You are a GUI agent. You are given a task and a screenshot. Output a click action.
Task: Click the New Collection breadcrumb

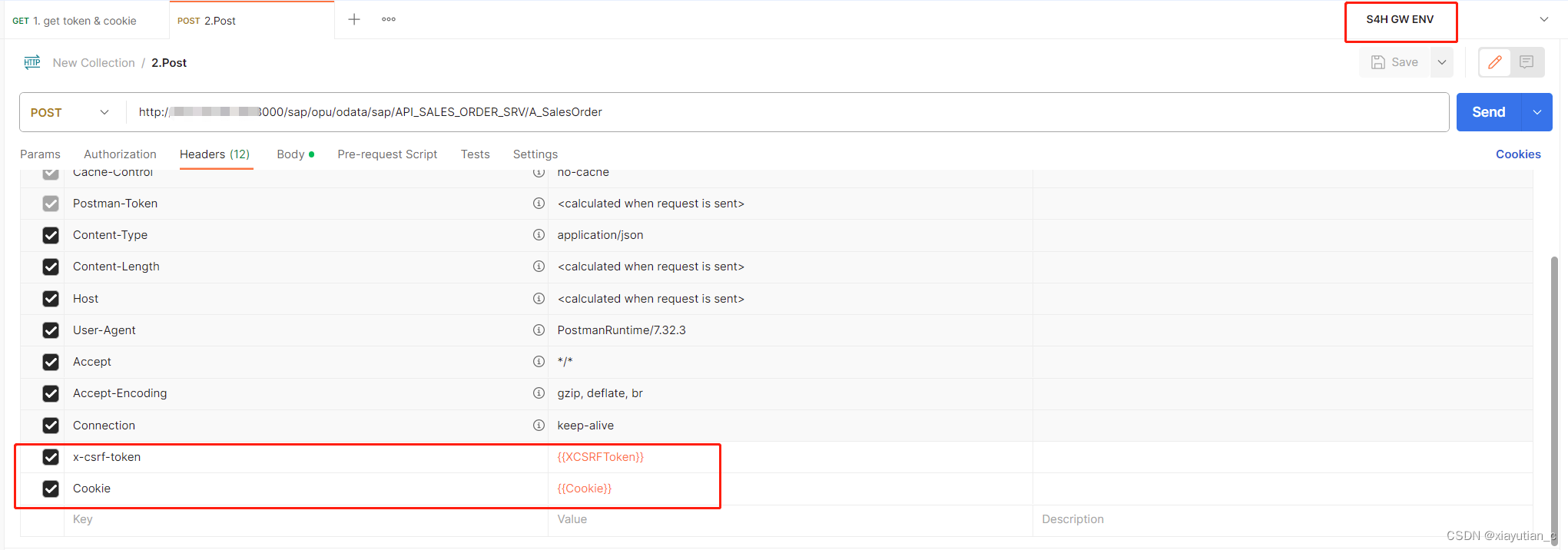(94, 63)
